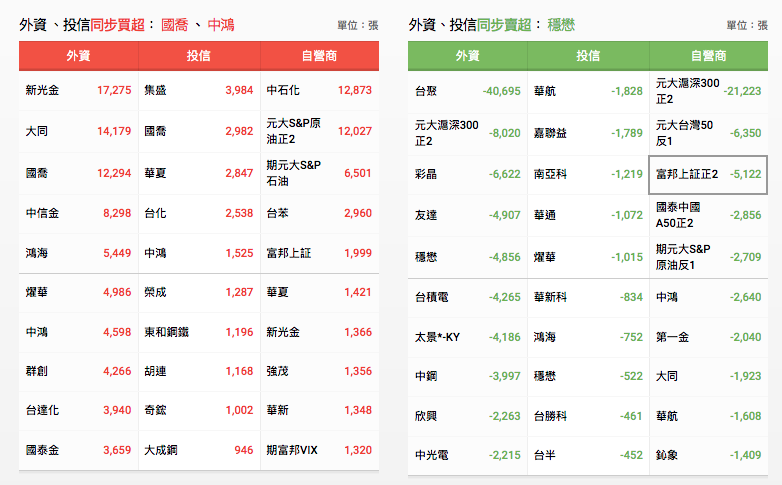Click the 大成鋼 stock name
This screenshot has height=485, width=782.
click(161, 450)
